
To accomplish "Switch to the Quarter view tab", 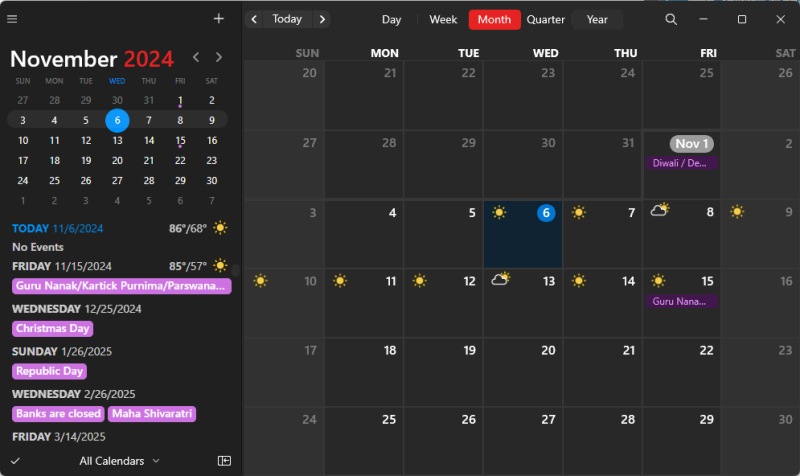I will [545, 19].
